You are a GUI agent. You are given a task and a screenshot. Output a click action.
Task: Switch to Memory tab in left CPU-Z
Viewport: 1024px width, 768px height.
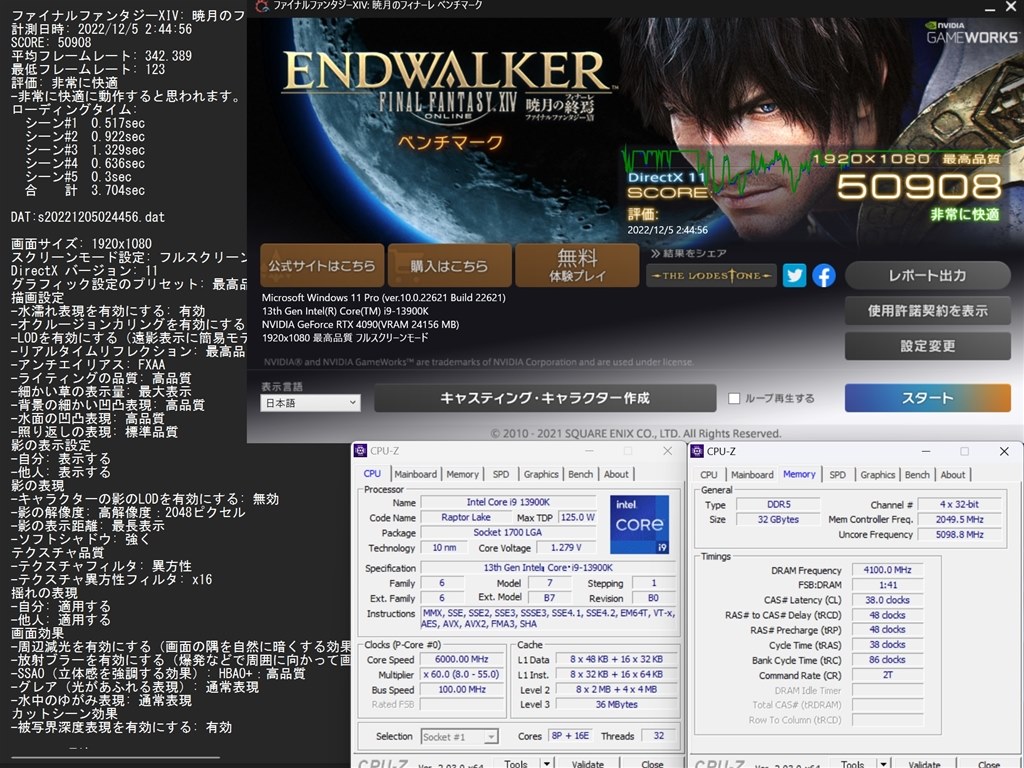coord(463,474)
